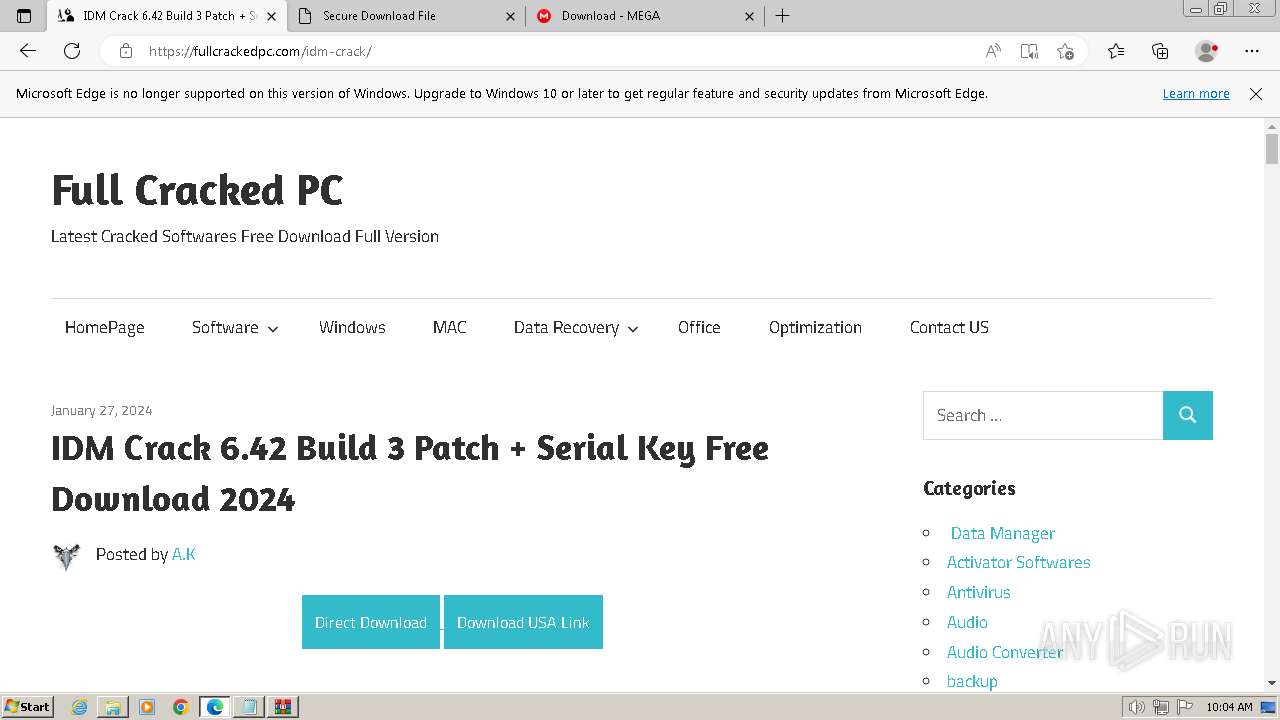Add this page to favorites star icon
The image size is (1280, 720).
[x=1065, y=51]
